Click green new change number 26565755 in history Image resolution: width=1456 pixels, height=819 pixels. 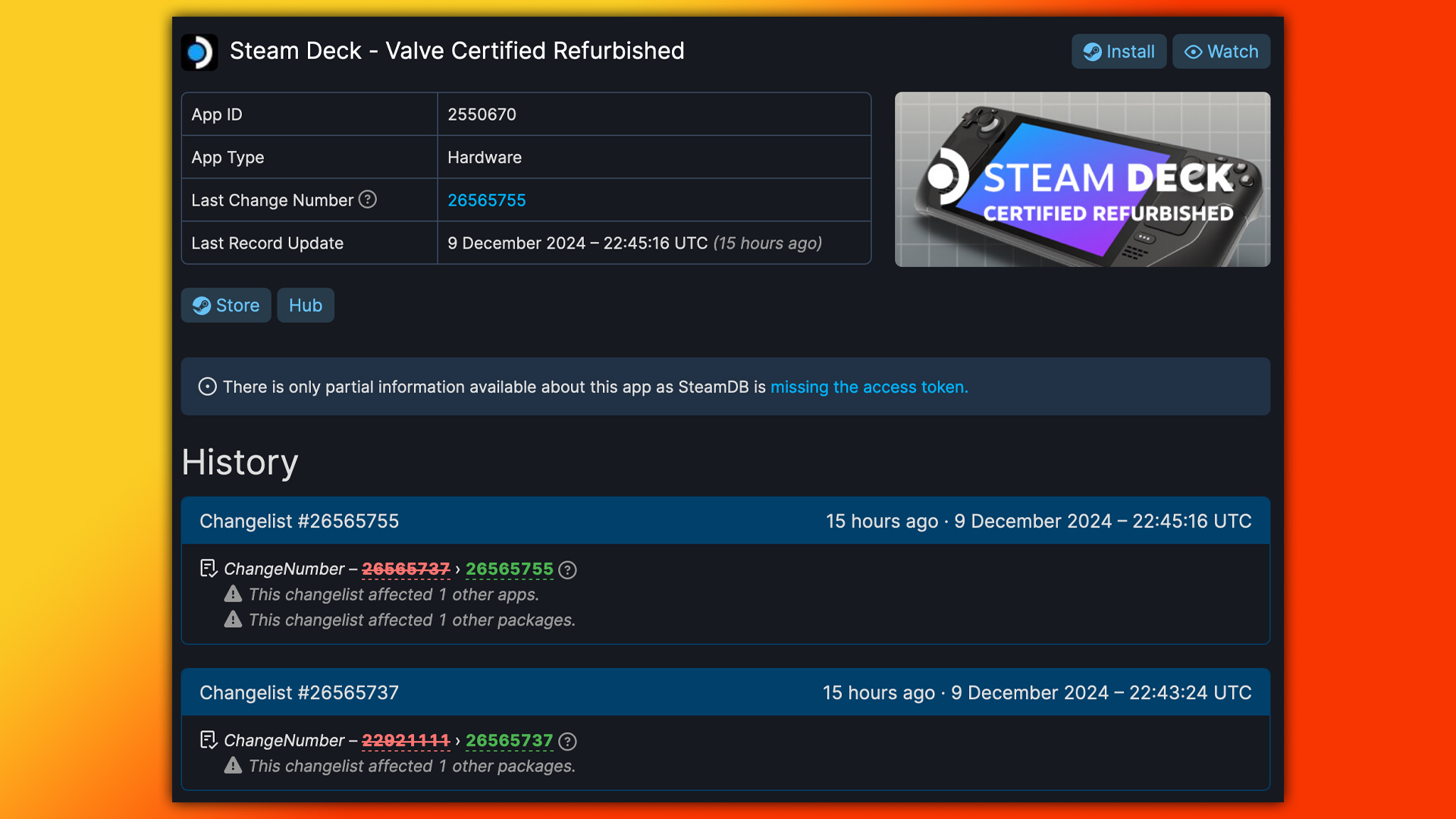click(x=510, y=569)
